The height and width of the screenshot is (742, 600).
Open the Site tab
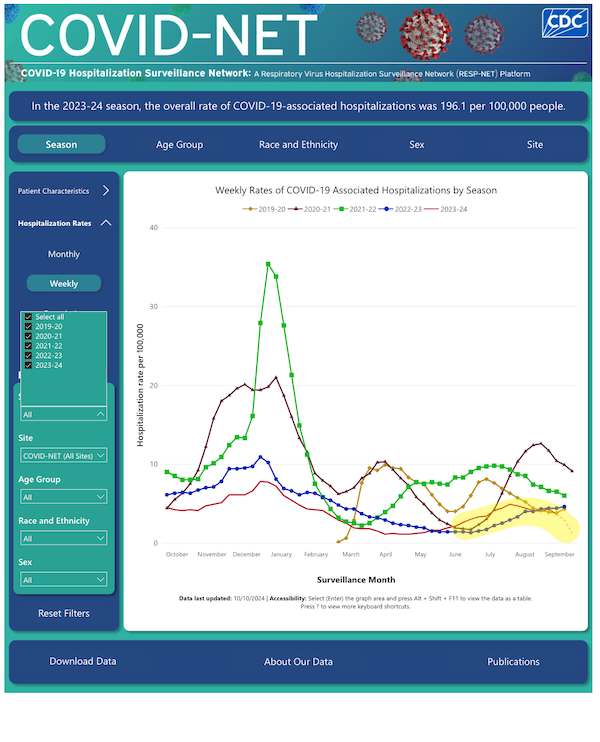coord(535,144)
